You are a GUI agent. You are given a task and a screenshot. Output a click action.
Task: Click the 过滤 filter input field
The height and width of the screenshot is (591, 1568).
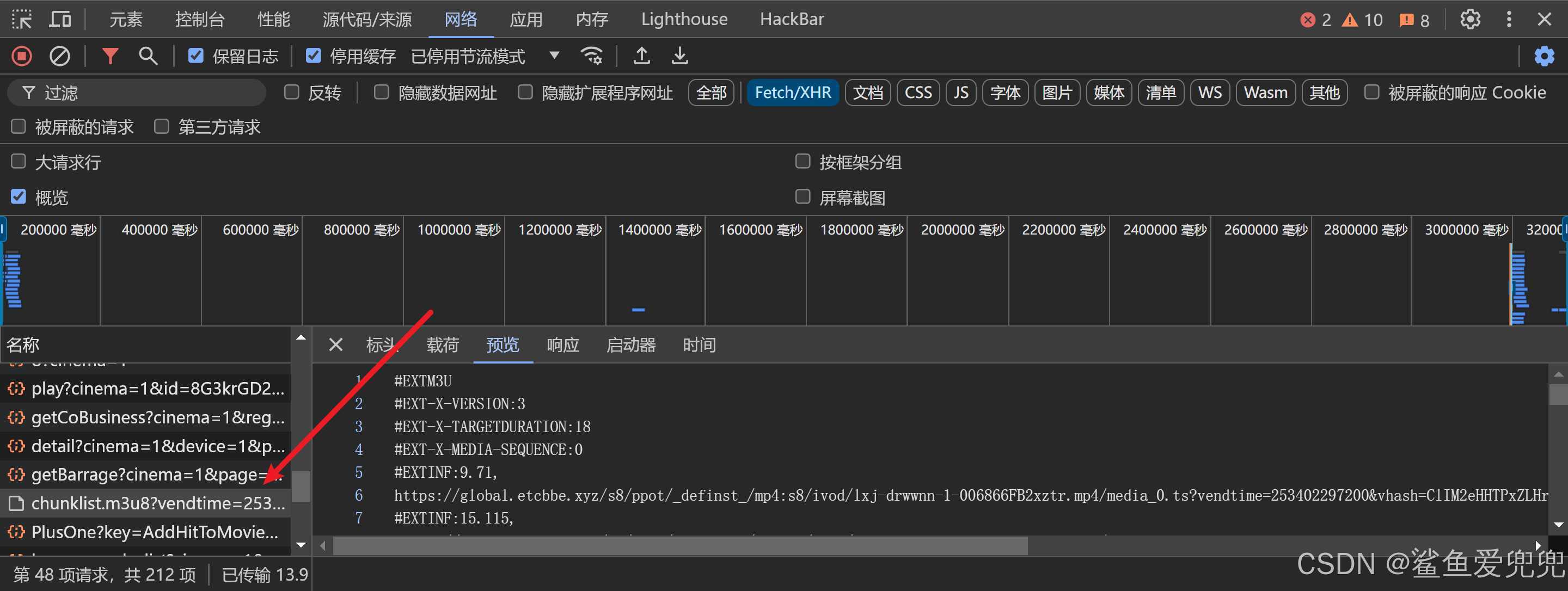coord(136,93)
